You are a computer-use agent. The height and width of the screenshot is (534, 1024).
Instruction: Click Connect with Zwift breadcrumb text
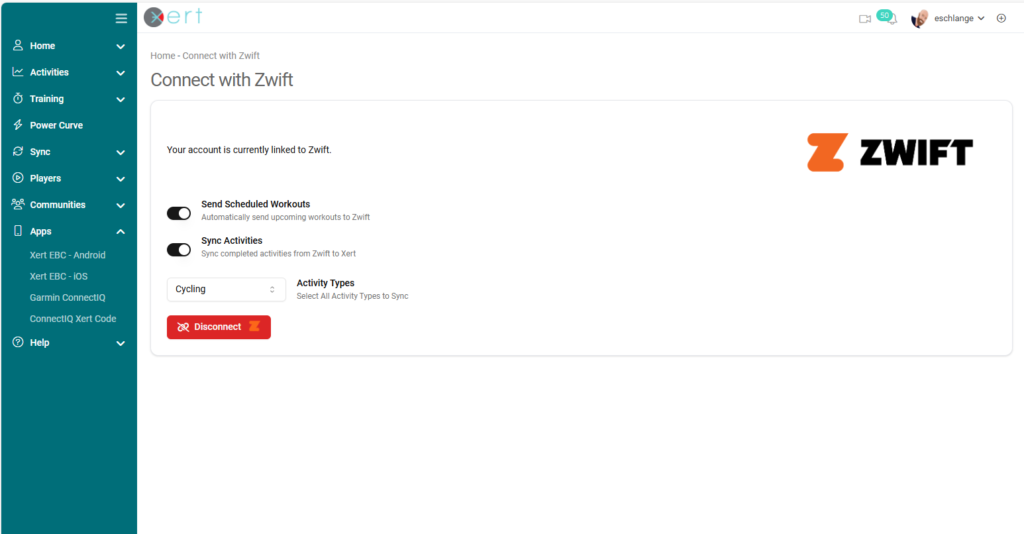(221, 55)
